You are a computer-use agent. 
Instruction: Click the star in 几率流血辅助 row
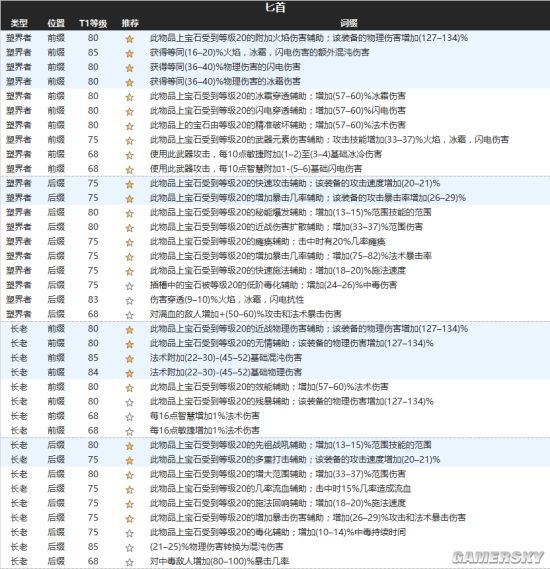[x=130, y=490]
